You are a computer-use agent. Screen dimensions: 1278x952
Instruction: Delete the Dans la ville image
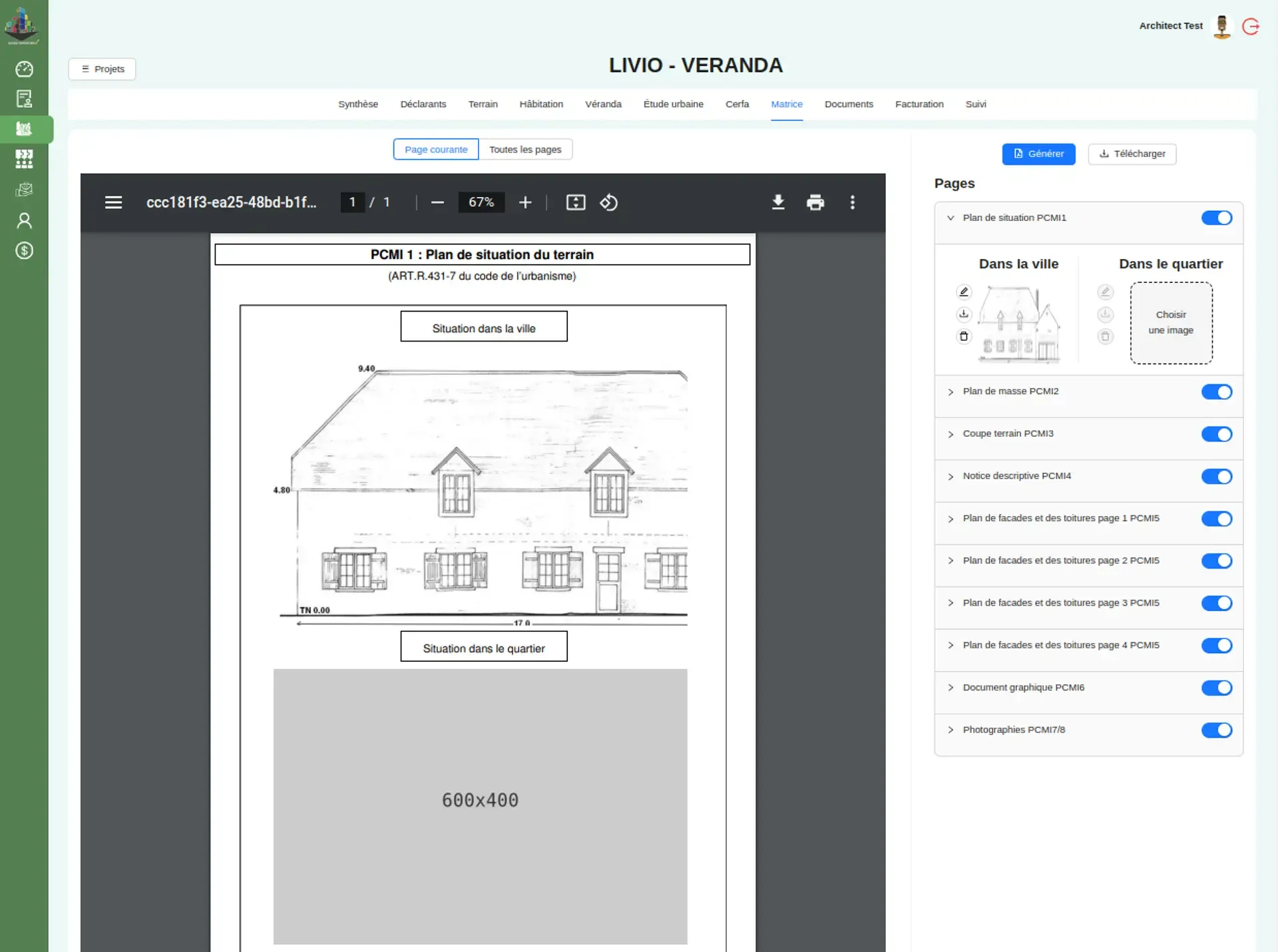coord(964,336)
